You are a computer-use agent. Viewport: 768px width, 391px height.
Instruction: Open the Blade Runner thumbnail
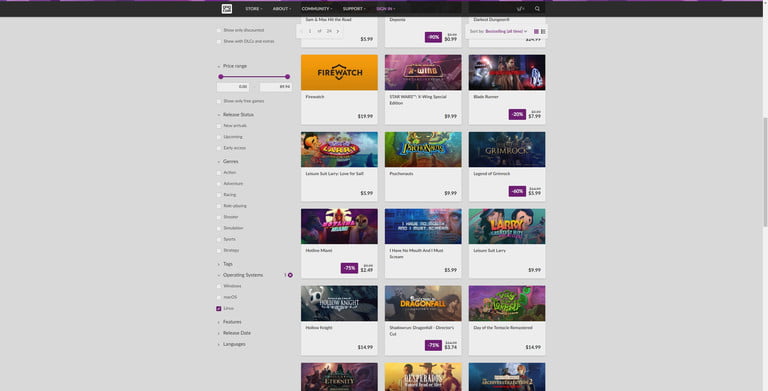507,73
